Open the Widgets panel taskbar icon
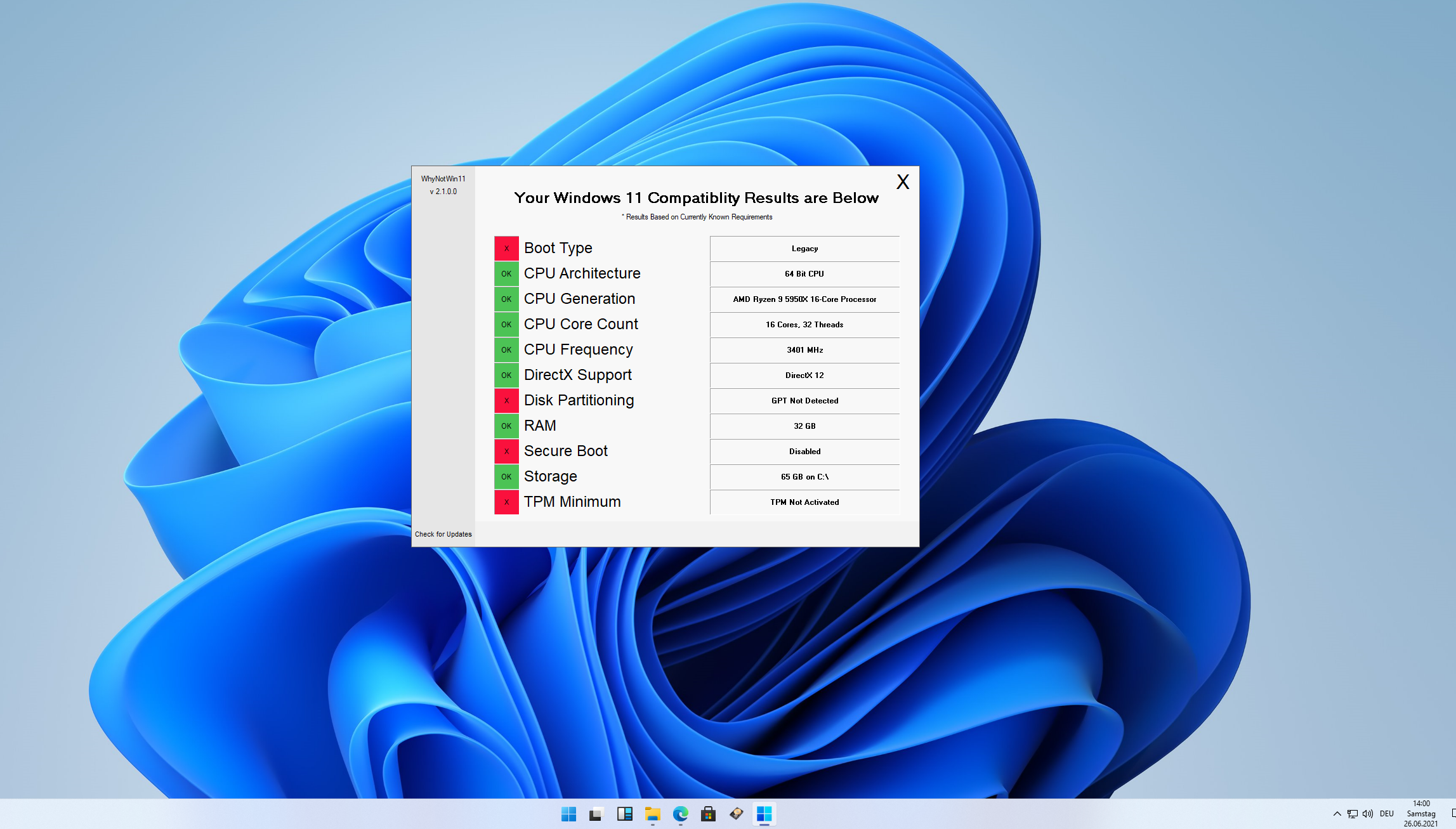Viewport: 1456px width, 829px height. coord(624,814)
